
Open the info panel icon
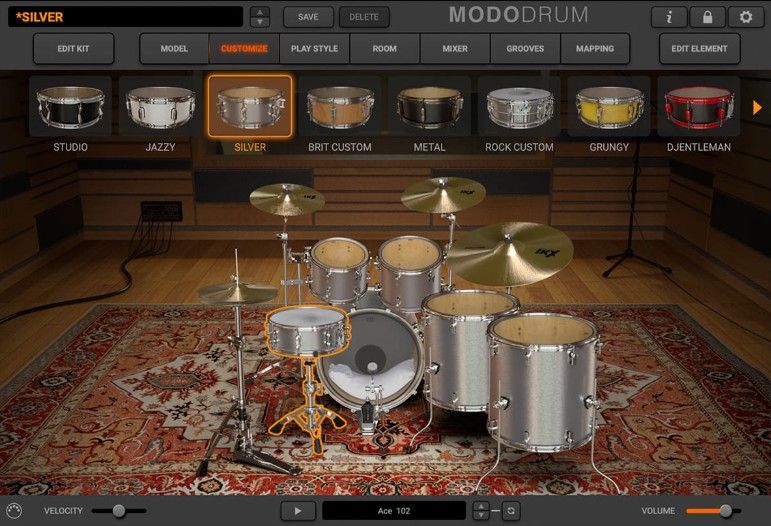click(x=668, y=17)
